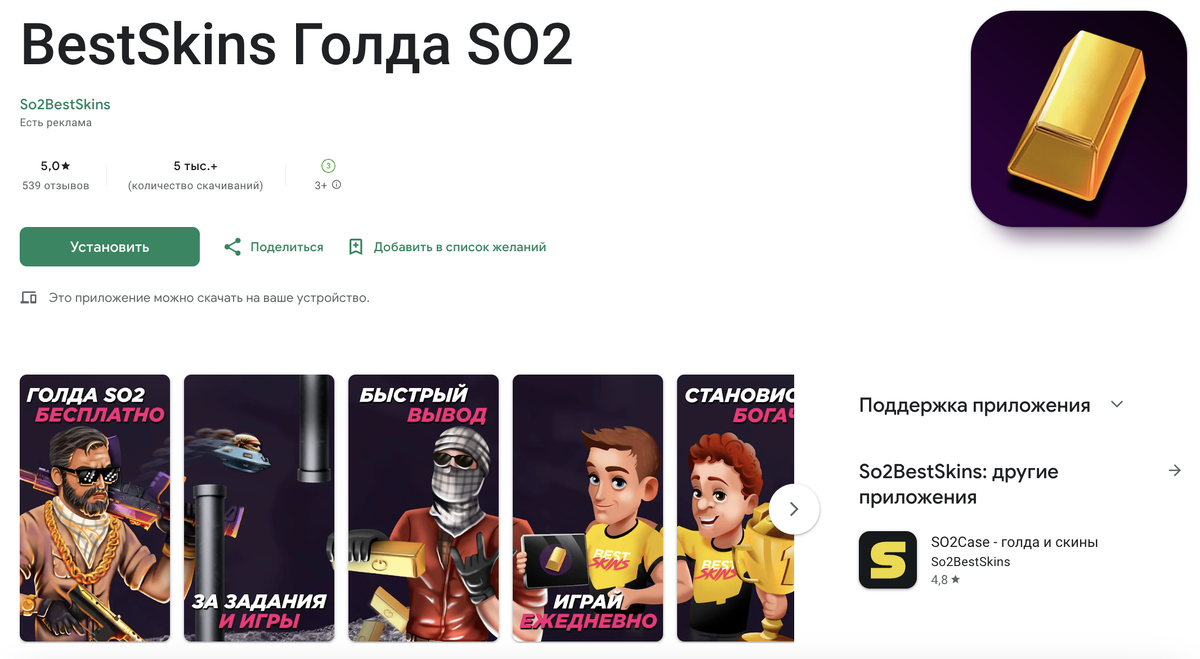Show next screenshots with carousel arrow
1200x659 pixels.
794,509
